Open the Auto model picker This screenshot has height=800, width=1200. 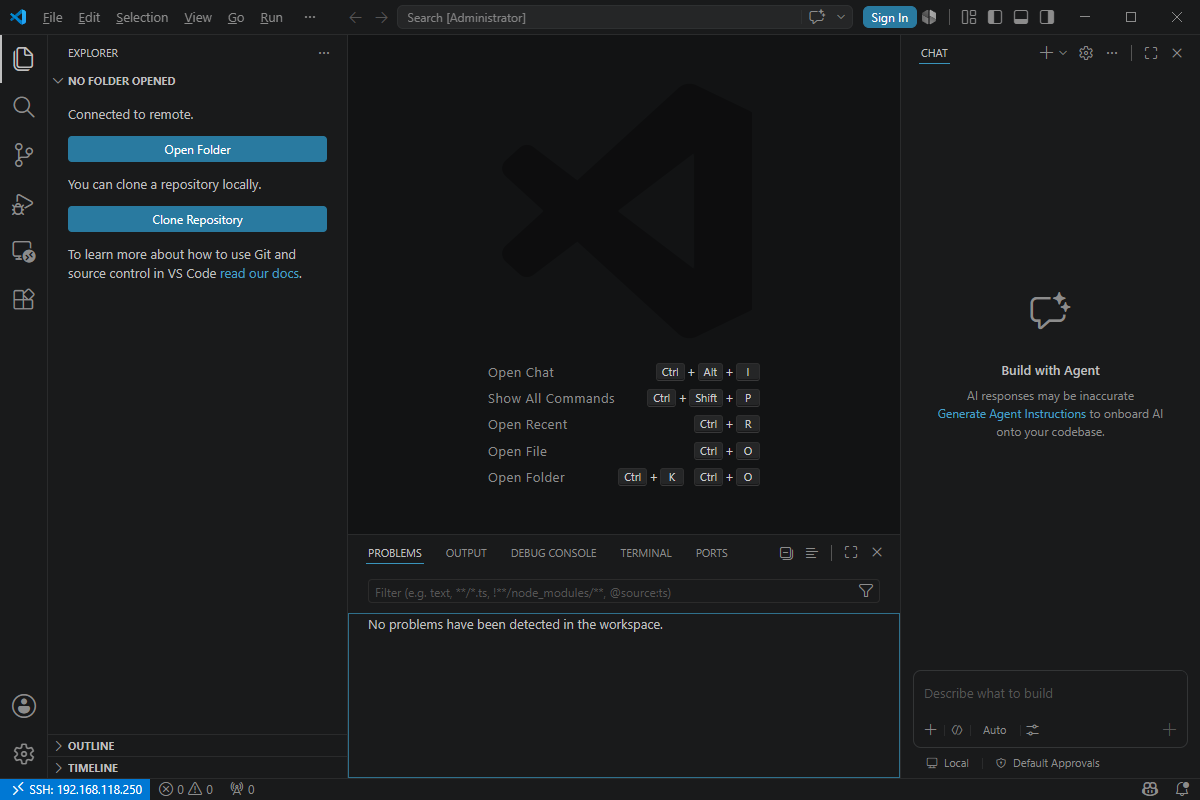point(995,730)
